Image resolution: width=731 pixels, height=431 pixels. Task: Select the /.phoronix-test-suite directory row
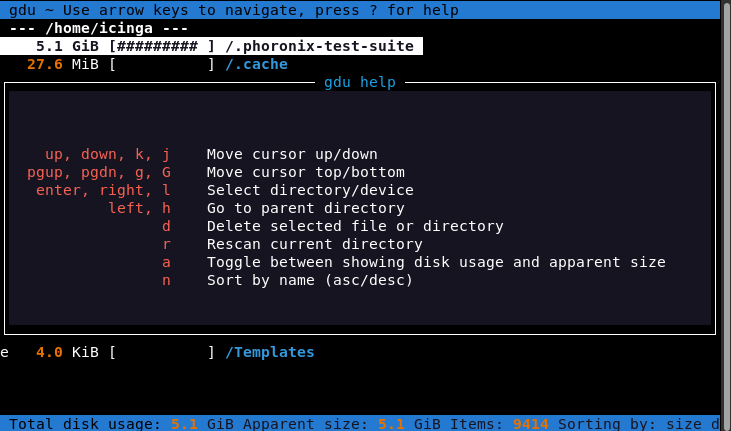319,46
